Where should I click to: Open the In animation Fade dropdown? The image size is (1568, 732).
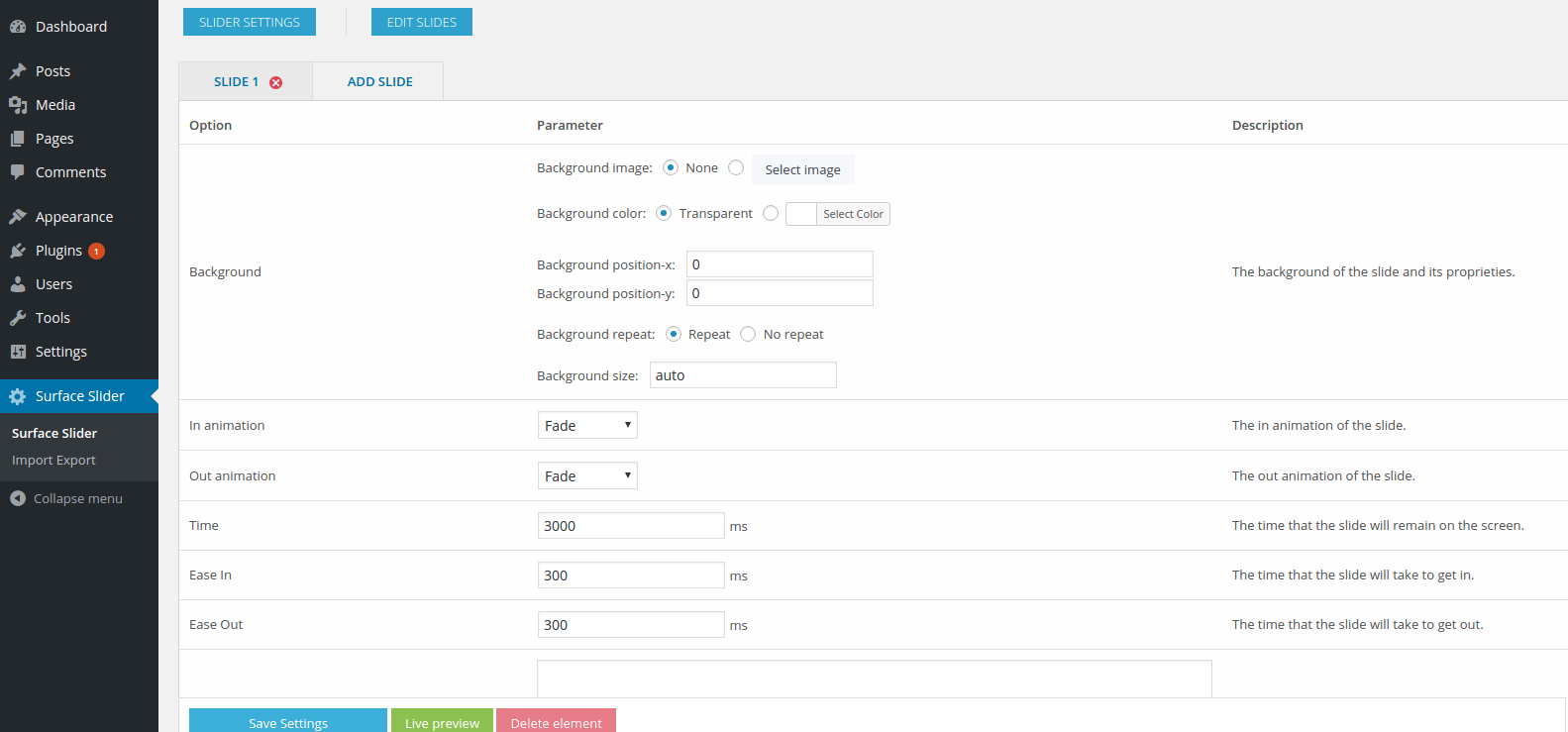(587, 425)
